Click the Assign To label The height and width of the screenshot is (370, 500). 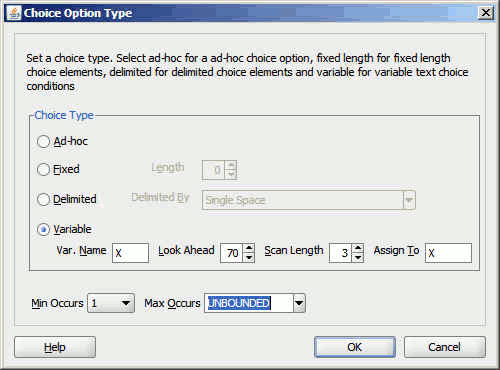[x=397, y=250]
